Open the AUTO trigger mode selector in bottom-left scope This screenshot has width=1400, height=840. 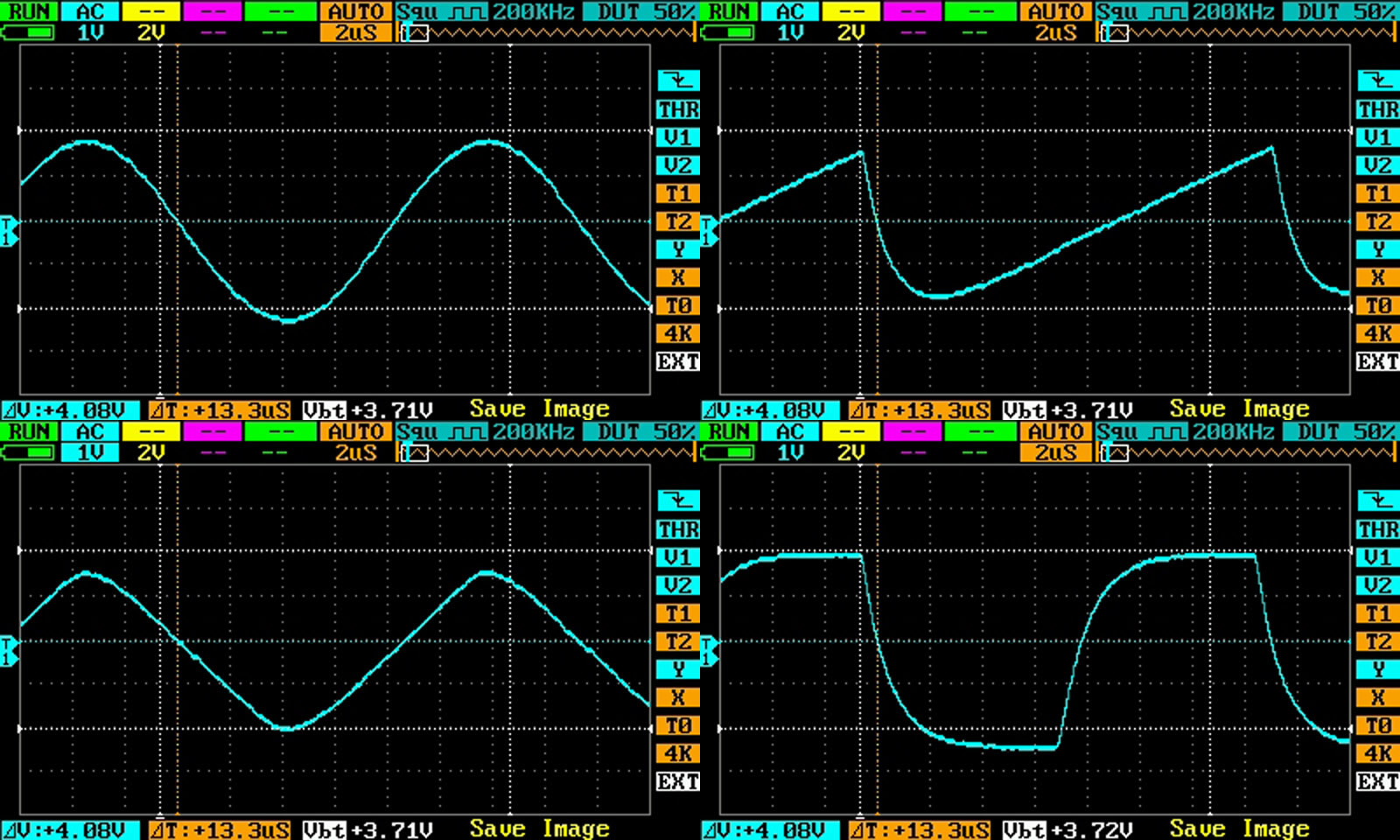(355, 432)
